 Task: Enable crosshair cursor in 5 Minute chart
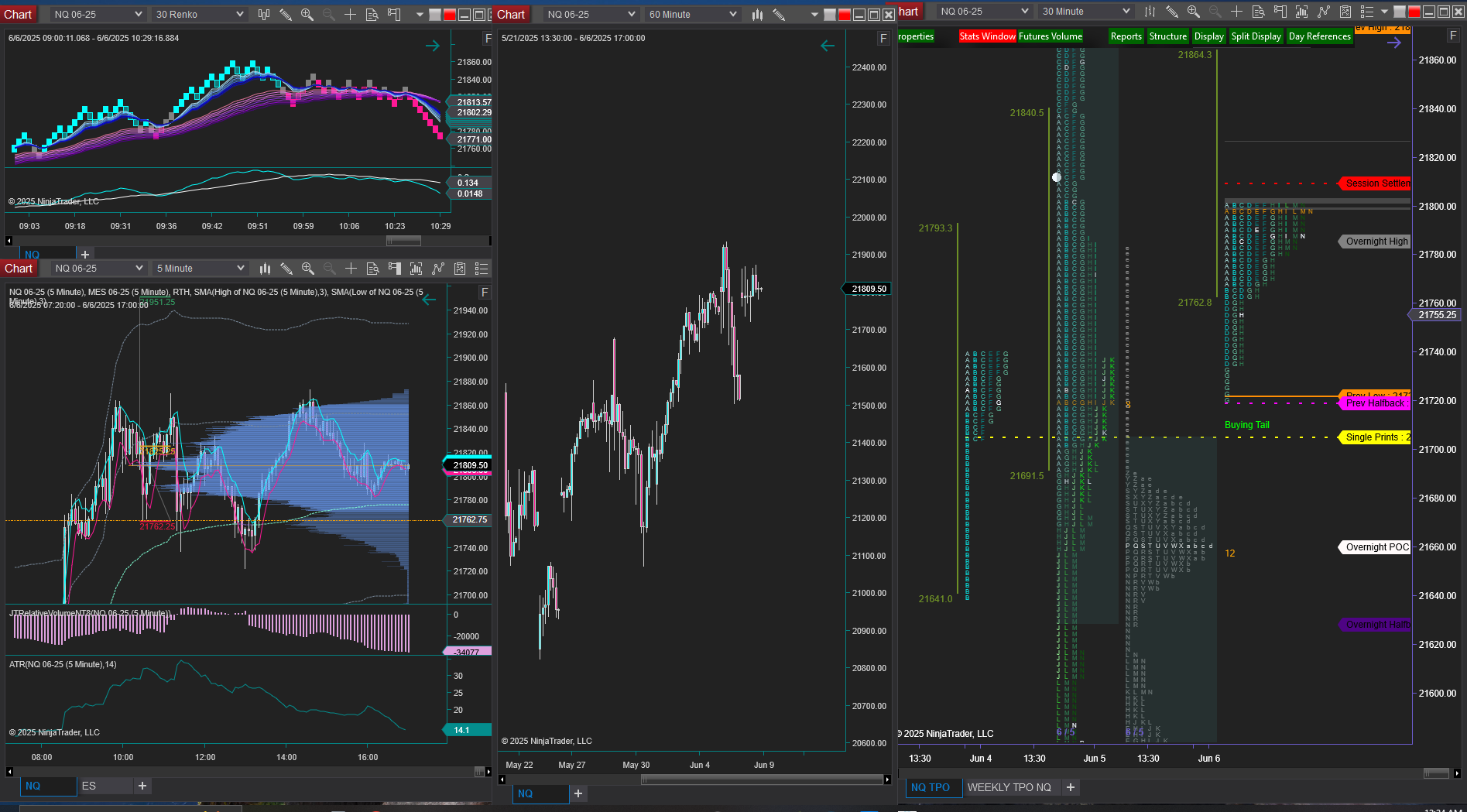click(x=351, y=268)
